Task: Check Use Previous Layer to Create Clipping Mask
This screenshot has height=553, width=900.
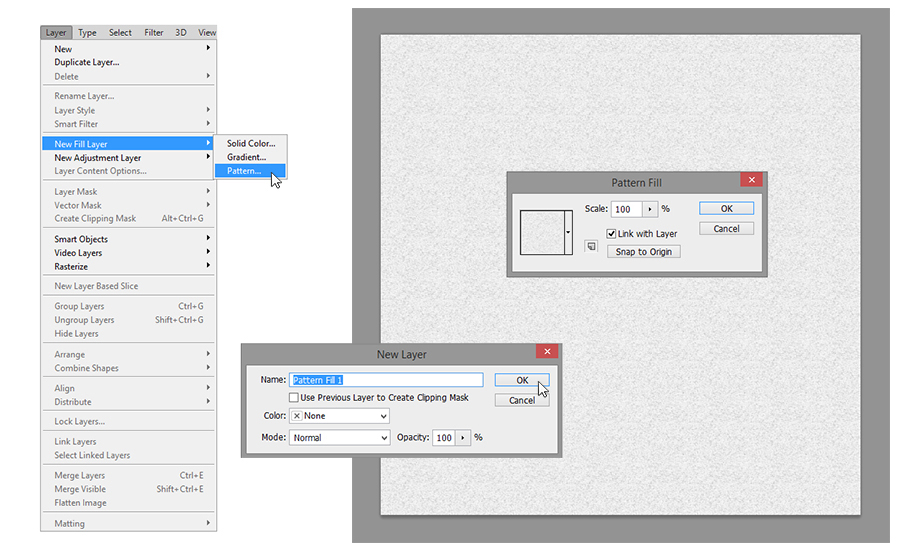Action: click(293, 398)
